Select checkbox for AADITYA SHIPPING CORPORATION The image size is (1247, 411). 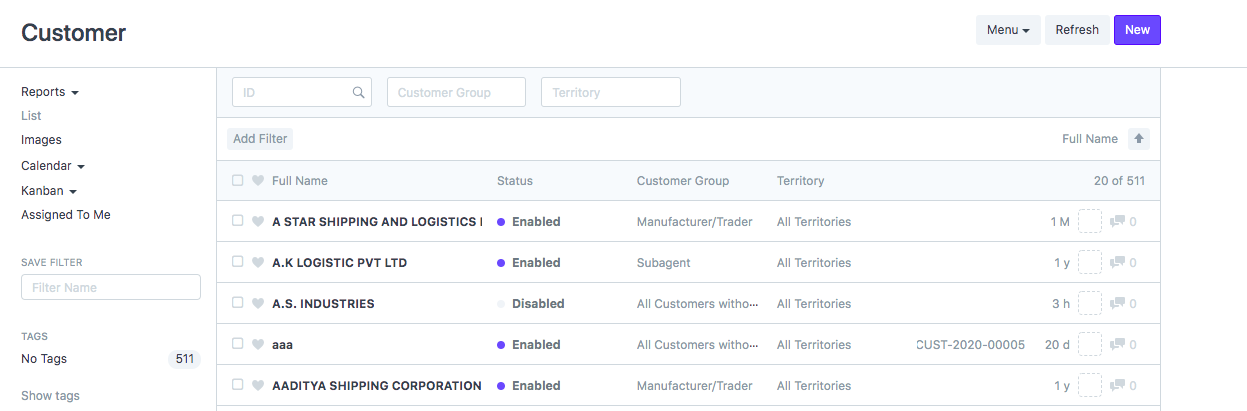[237, 385]
